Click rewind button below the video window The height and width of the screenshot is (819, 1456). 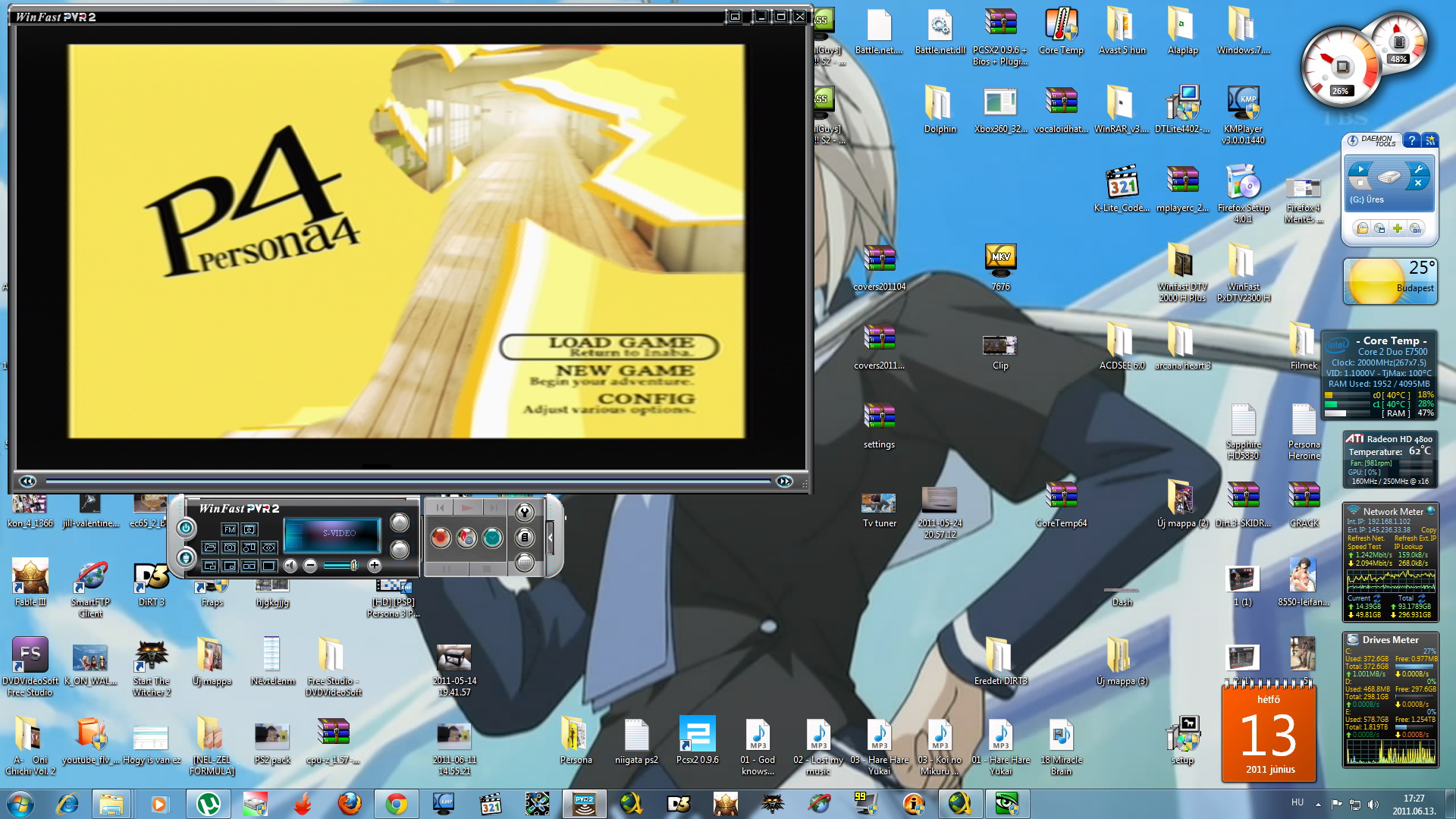tap(27, 481)
